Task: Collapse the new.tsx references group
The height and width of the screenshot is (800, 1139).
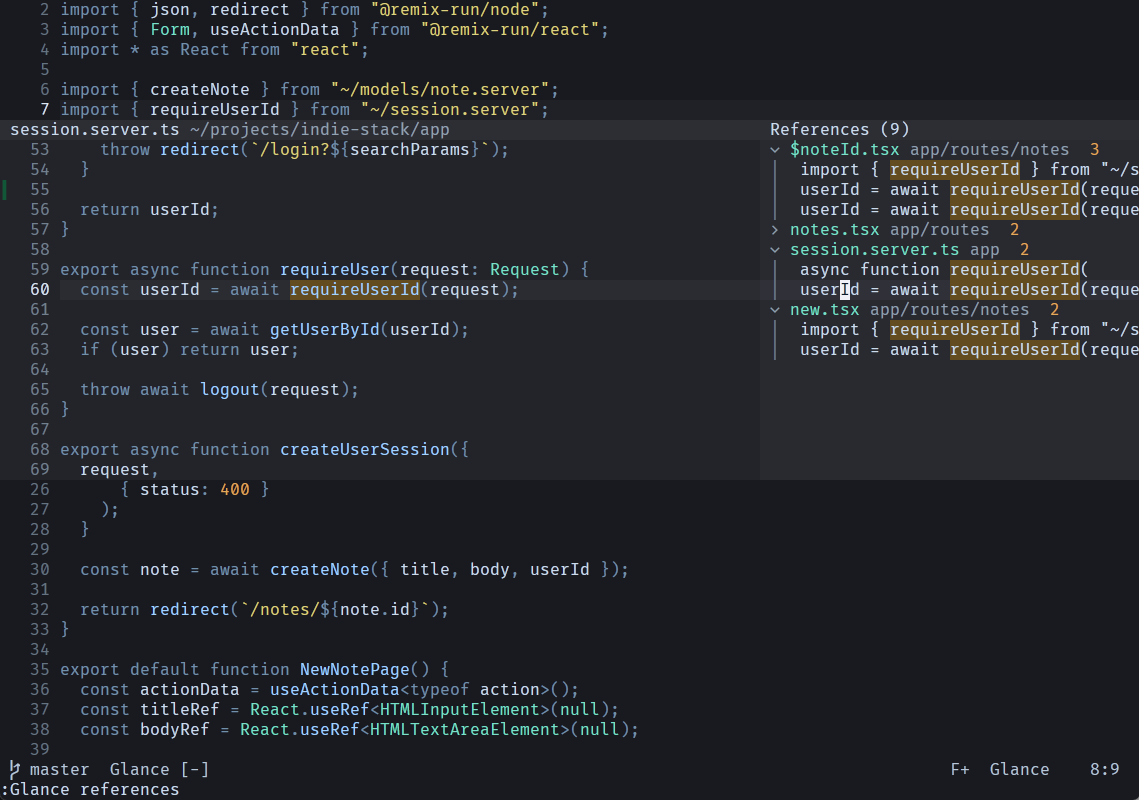Action: (775, 310)
